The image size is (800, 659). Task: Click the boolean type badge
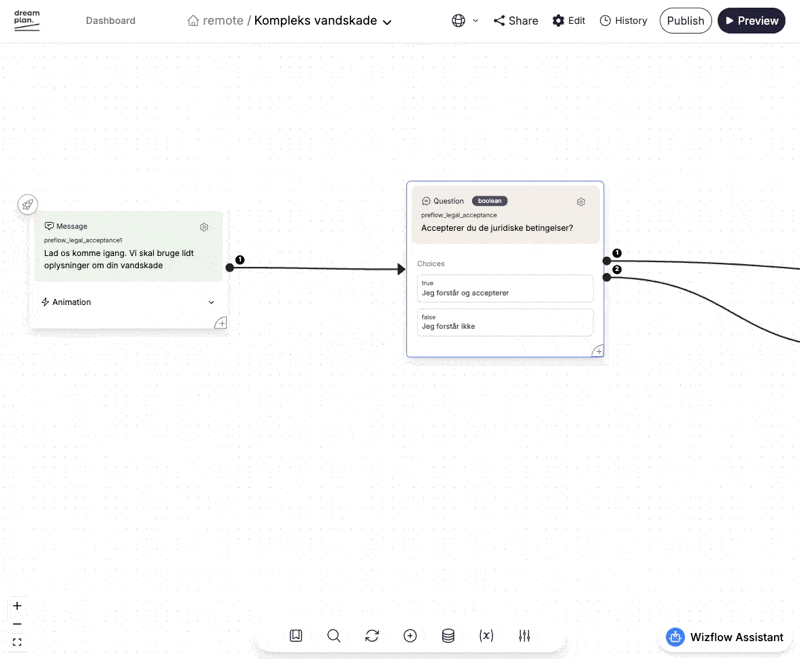(x=489, y=201)
